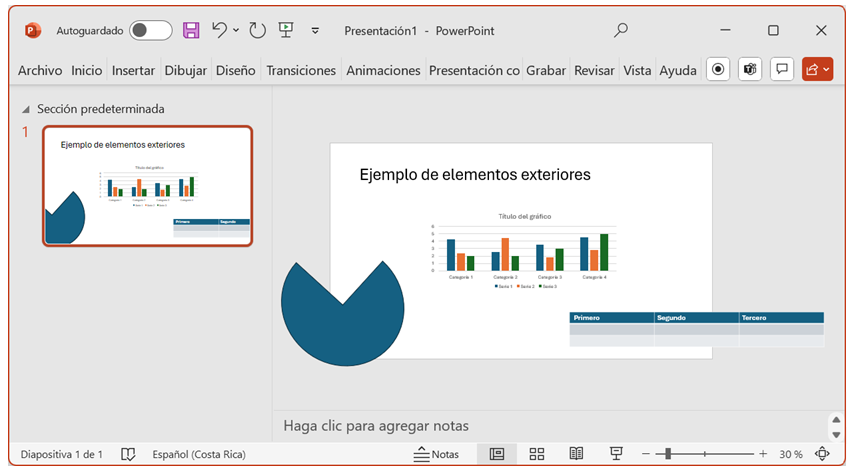Click the Undo arrow icon
The height and width of the screenshot is (470, 851).
pyautogui.click(x=220, y=30)
